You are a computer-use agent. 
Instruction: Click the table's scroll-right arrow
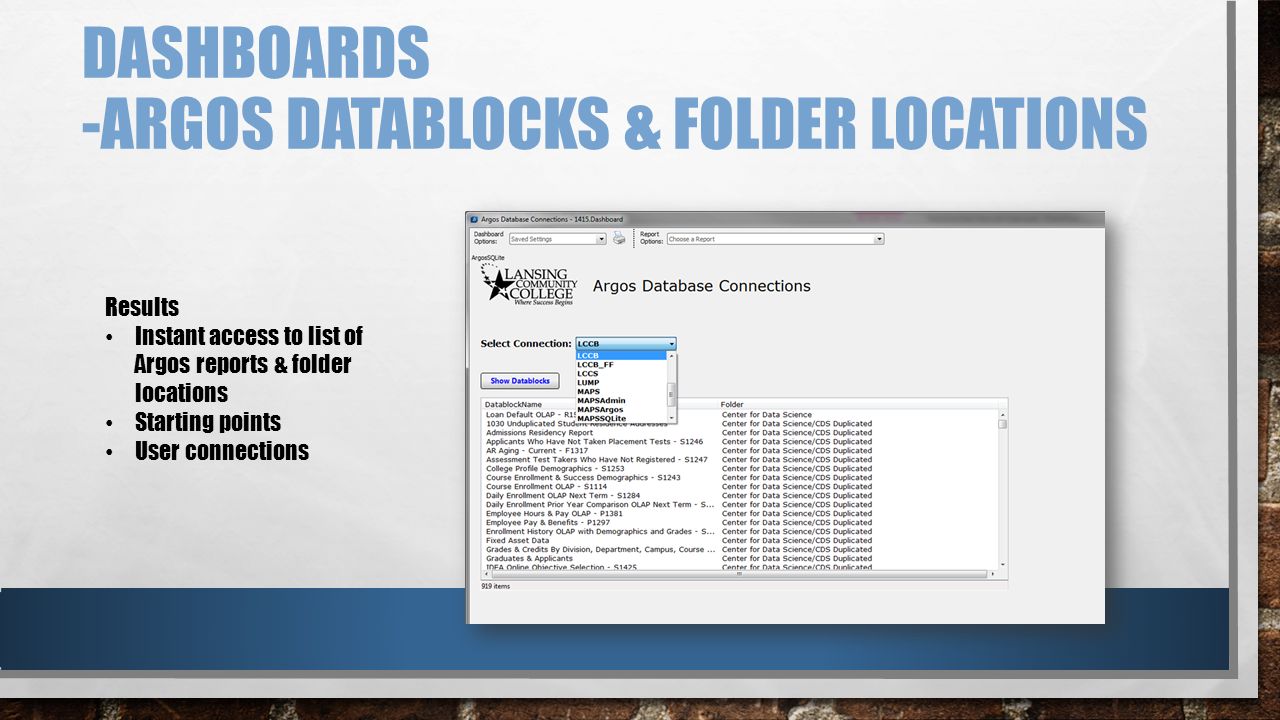coord(992,574)
